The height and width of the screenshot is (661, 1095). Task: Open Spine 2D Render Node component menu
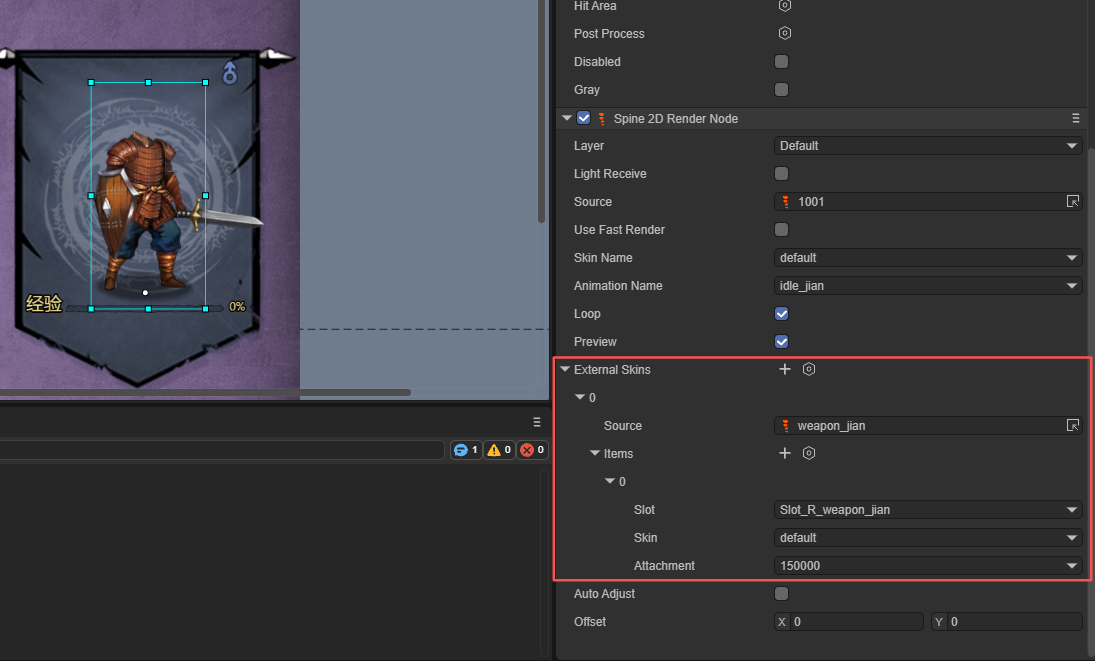tap(1076, 118)
